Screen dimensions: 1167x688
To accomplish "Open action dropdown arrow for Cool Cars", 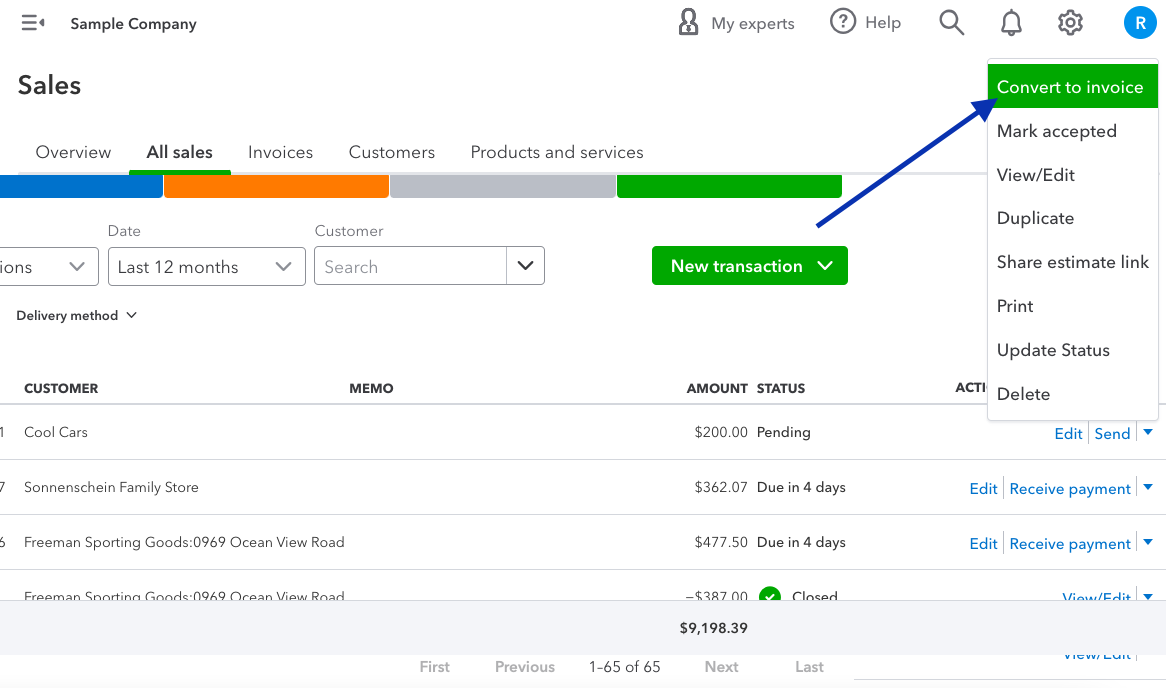I will [x=1148, y=433].
